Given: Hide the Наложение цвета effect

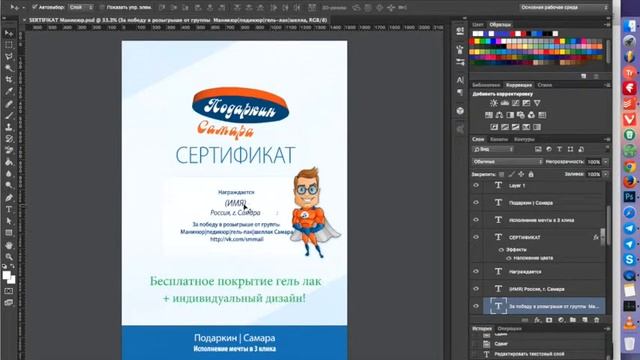Looking at the screenshot, I should [x=509, y=258].
